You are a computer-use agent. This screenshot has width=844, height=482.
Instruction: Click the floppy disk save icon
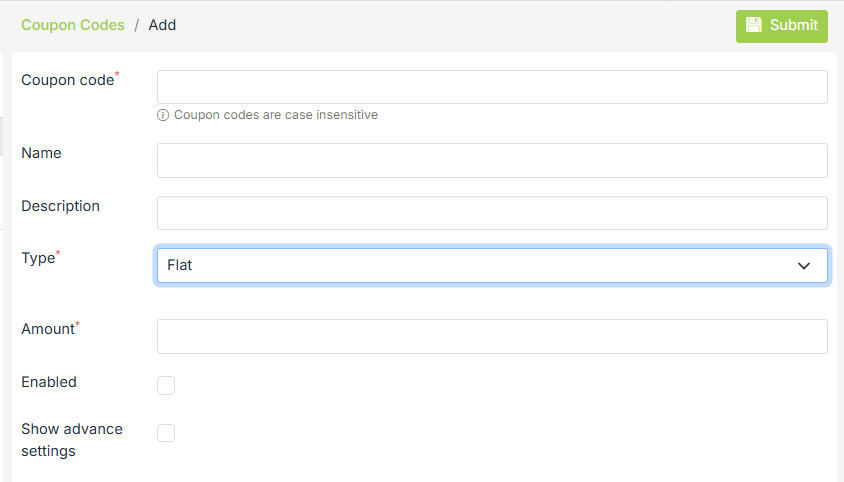[x=754, y=25]
